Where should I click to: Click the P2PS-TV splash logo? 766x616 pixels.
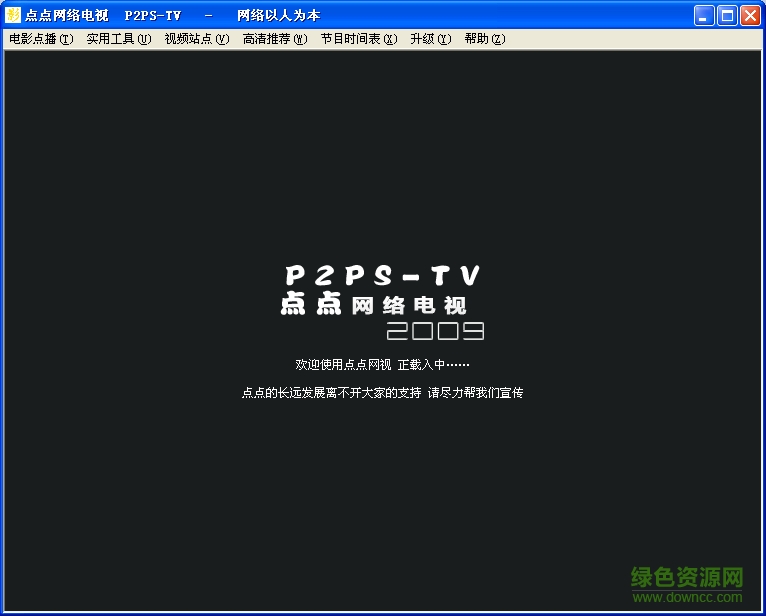click(x=383, y=276)
